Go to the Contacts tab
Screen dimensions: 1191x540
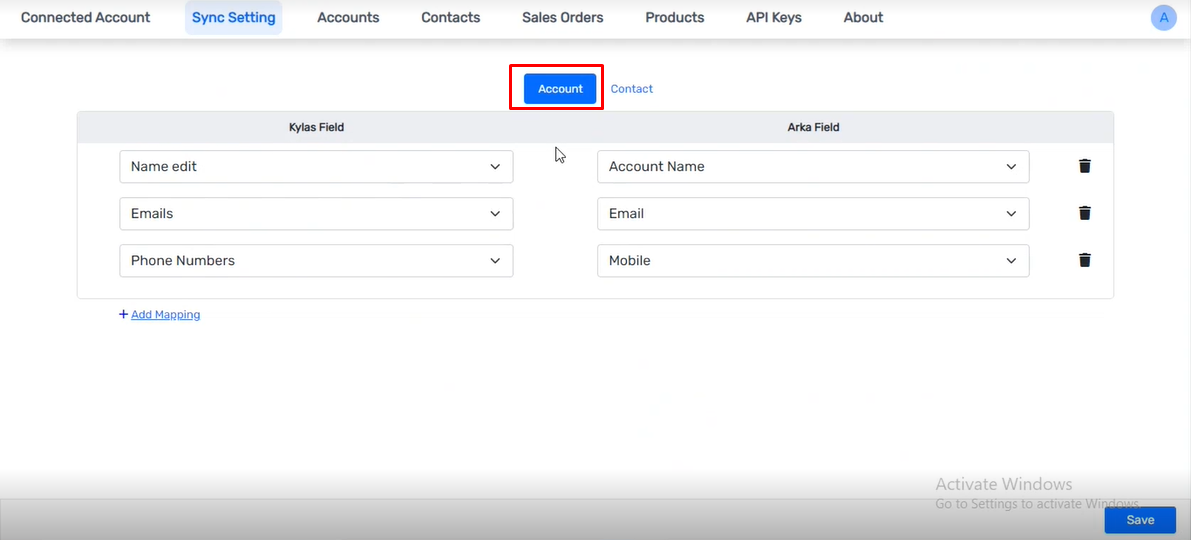(x=450, y=17)
